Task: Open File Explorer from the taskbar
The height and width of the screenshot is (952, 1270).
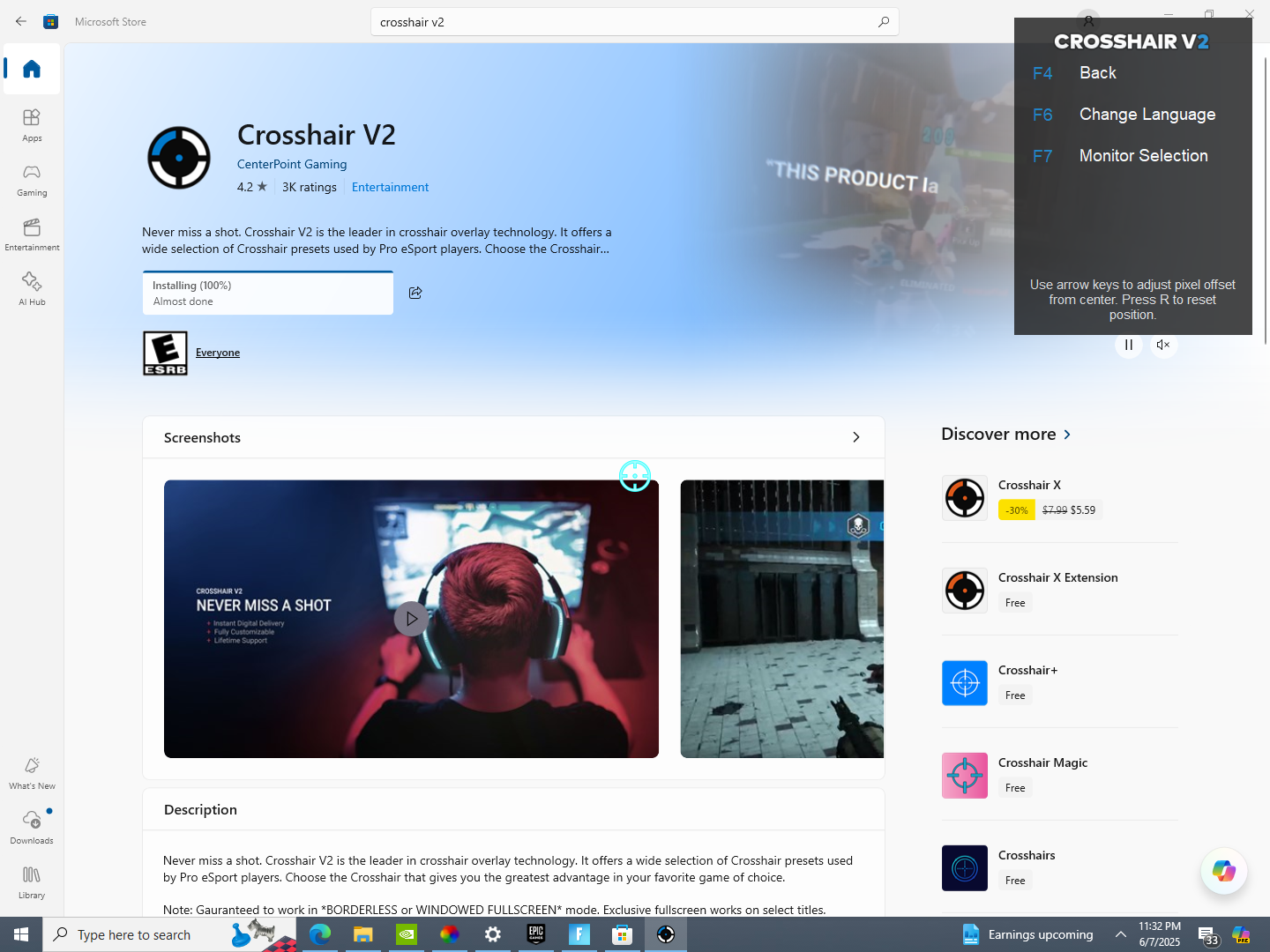Action: 363,934
